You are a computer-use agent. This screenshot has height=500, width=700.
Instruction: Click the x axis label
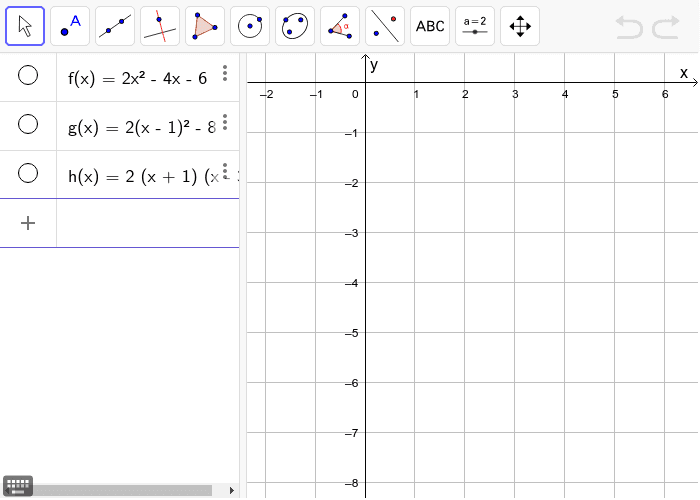(683, 72)
